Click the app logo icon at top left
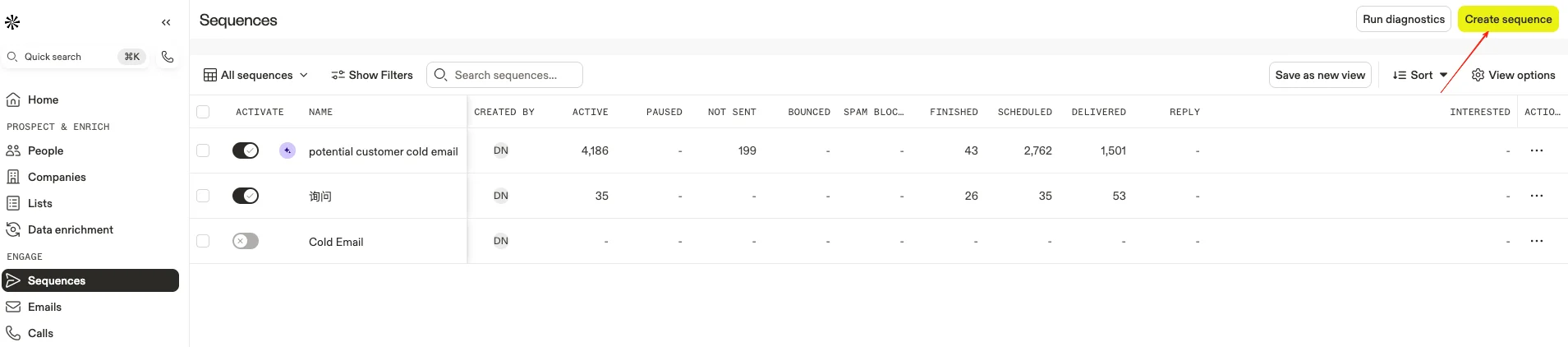 [12, 22]
